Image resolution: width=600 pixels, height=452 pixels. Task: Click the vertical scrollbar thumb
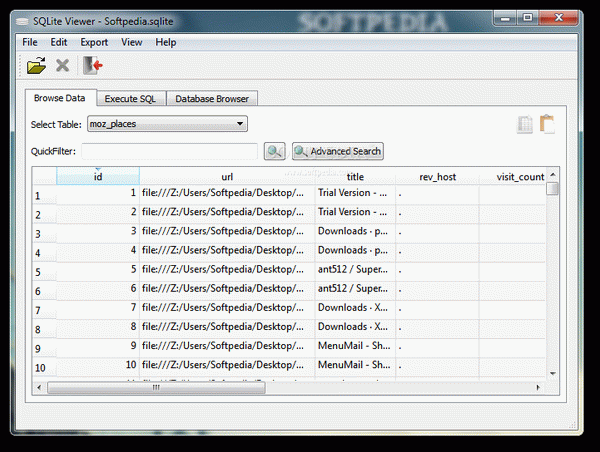pyautogui.click(x=553, y=188)
